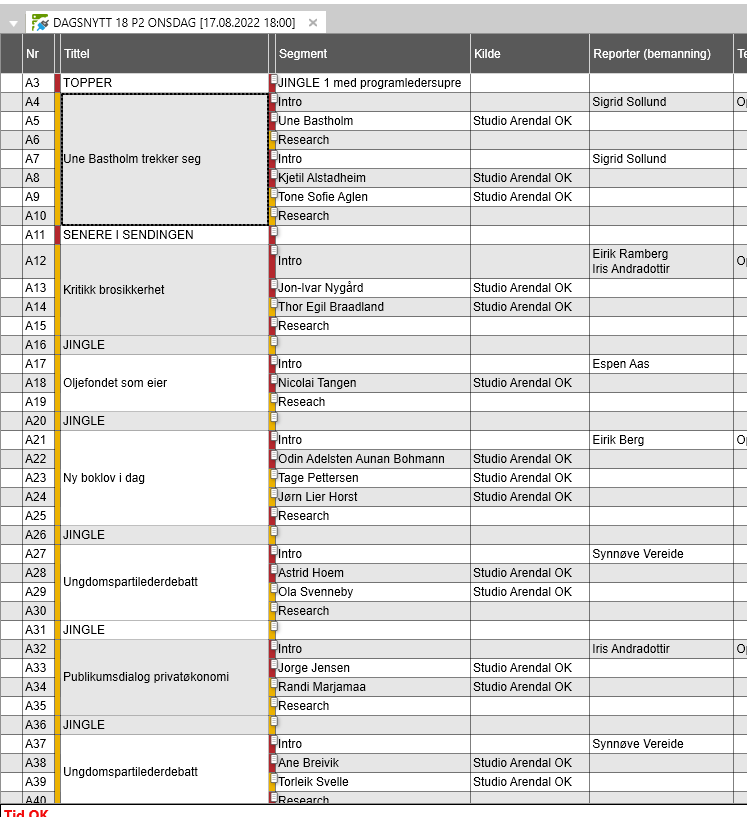The height and width of the screenshot is (817, 747).
Task: Click the note icon in row A26 segment
Action: pos(273,531)
